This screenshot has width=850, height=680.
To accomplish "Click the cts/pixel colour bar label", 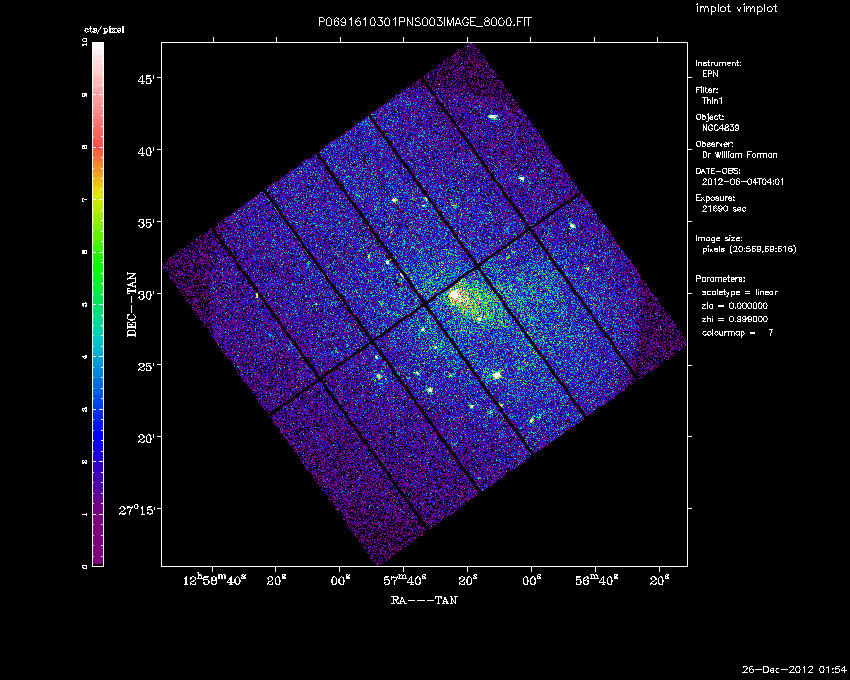I will (104, 30).
